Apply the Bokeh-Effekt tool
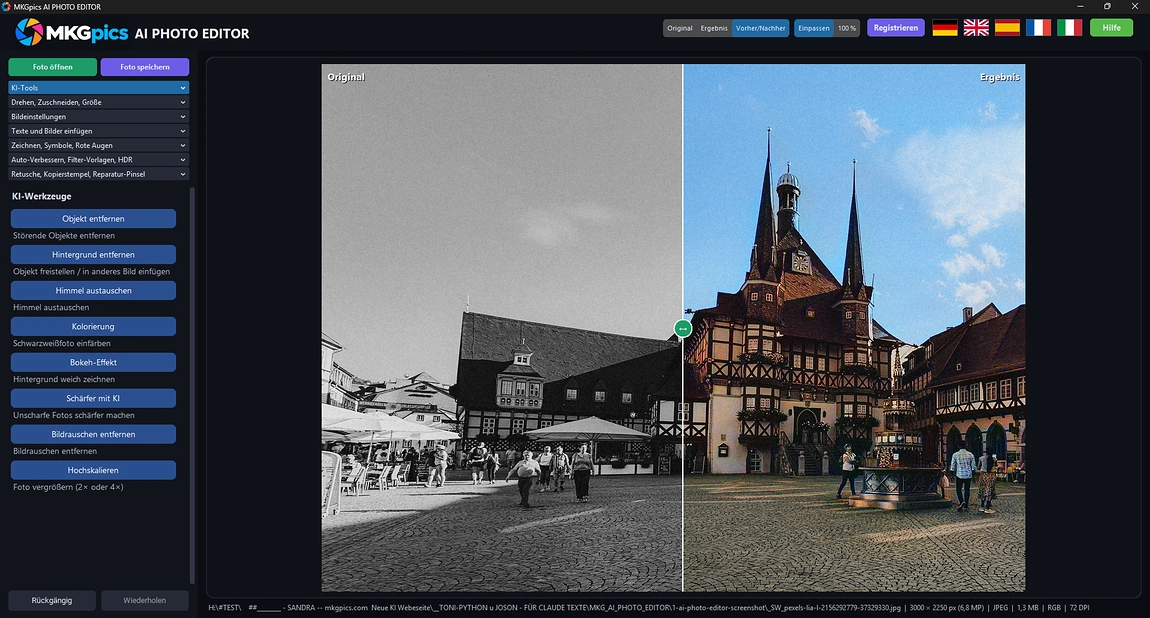The width and height of the screenshot is (1150, 618). pos(93,362)
